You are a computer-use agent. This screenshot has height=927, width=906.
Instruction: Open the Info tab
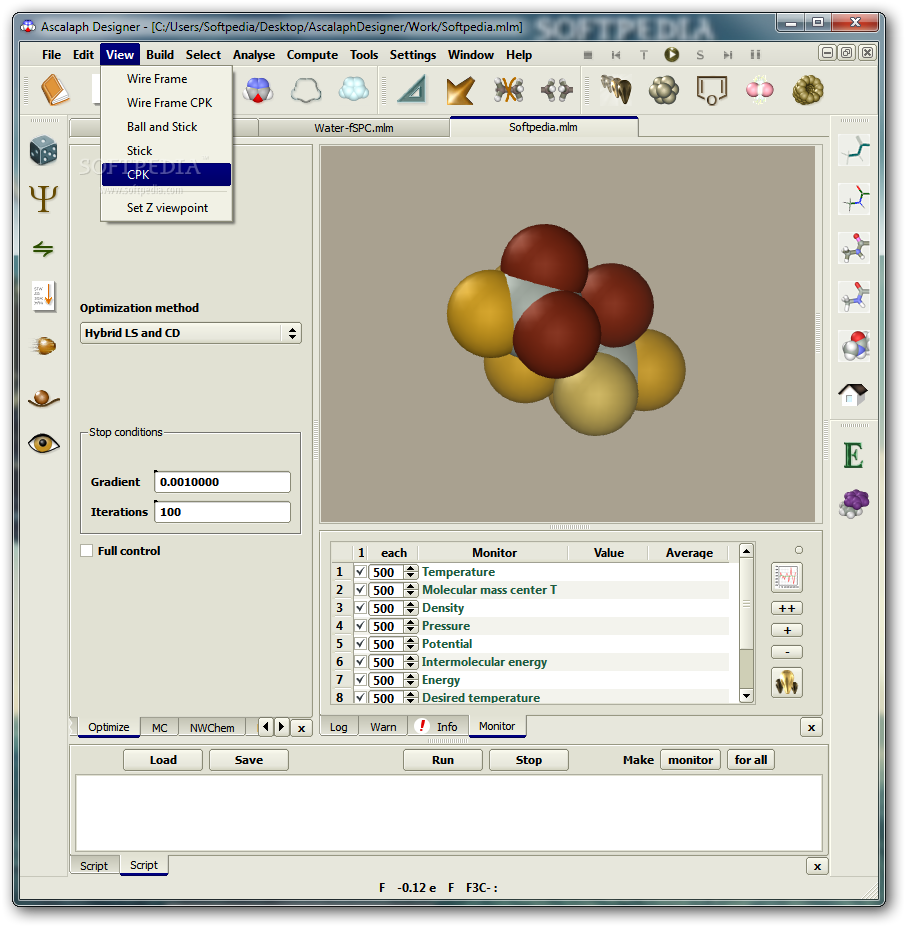[x=438, y=727]
